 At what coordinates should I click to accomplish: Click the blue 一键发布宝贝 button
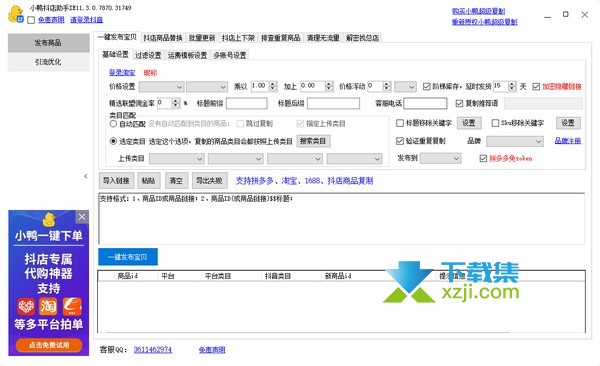[x=128, y=257]
